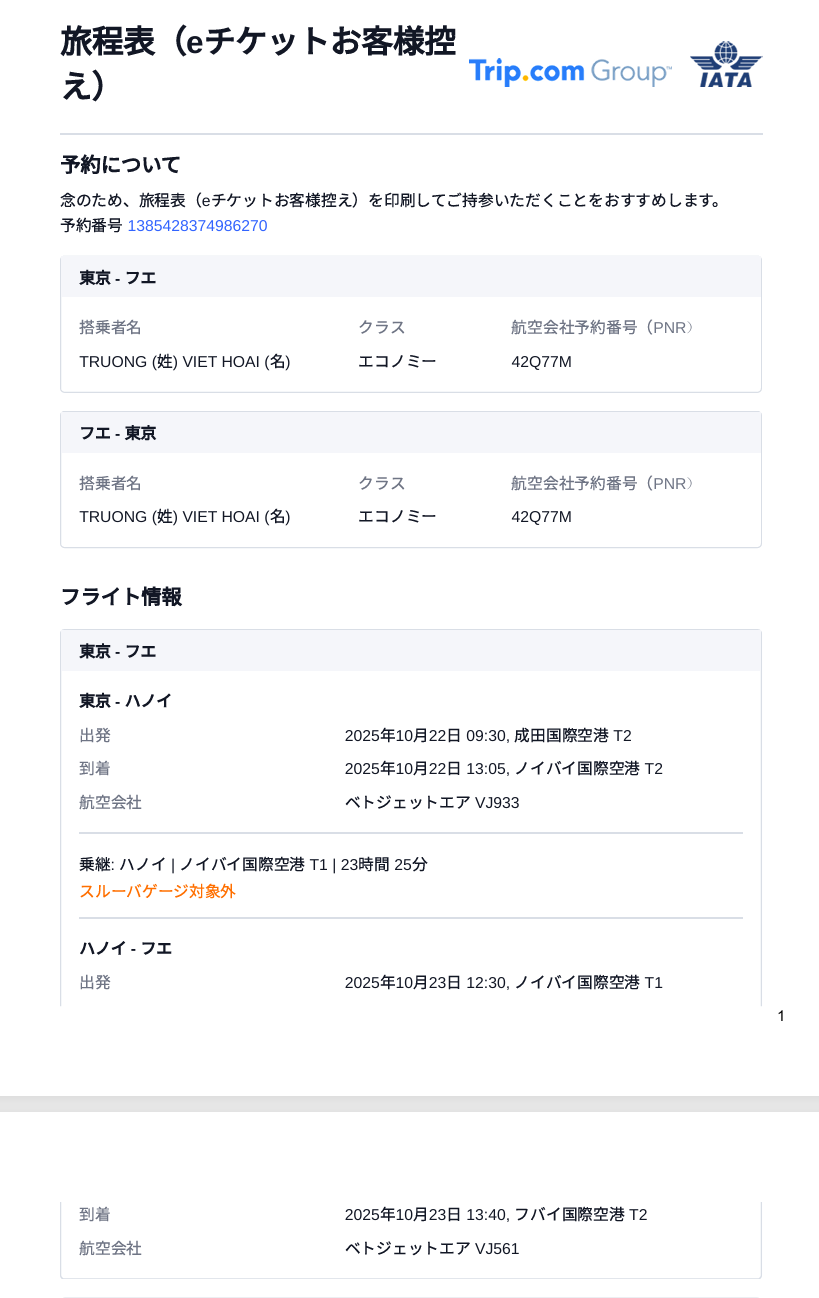This screenshot has height=1298, width=819.
Task: Click the Trip.com Group logo
Action: [x=570, y=72]
